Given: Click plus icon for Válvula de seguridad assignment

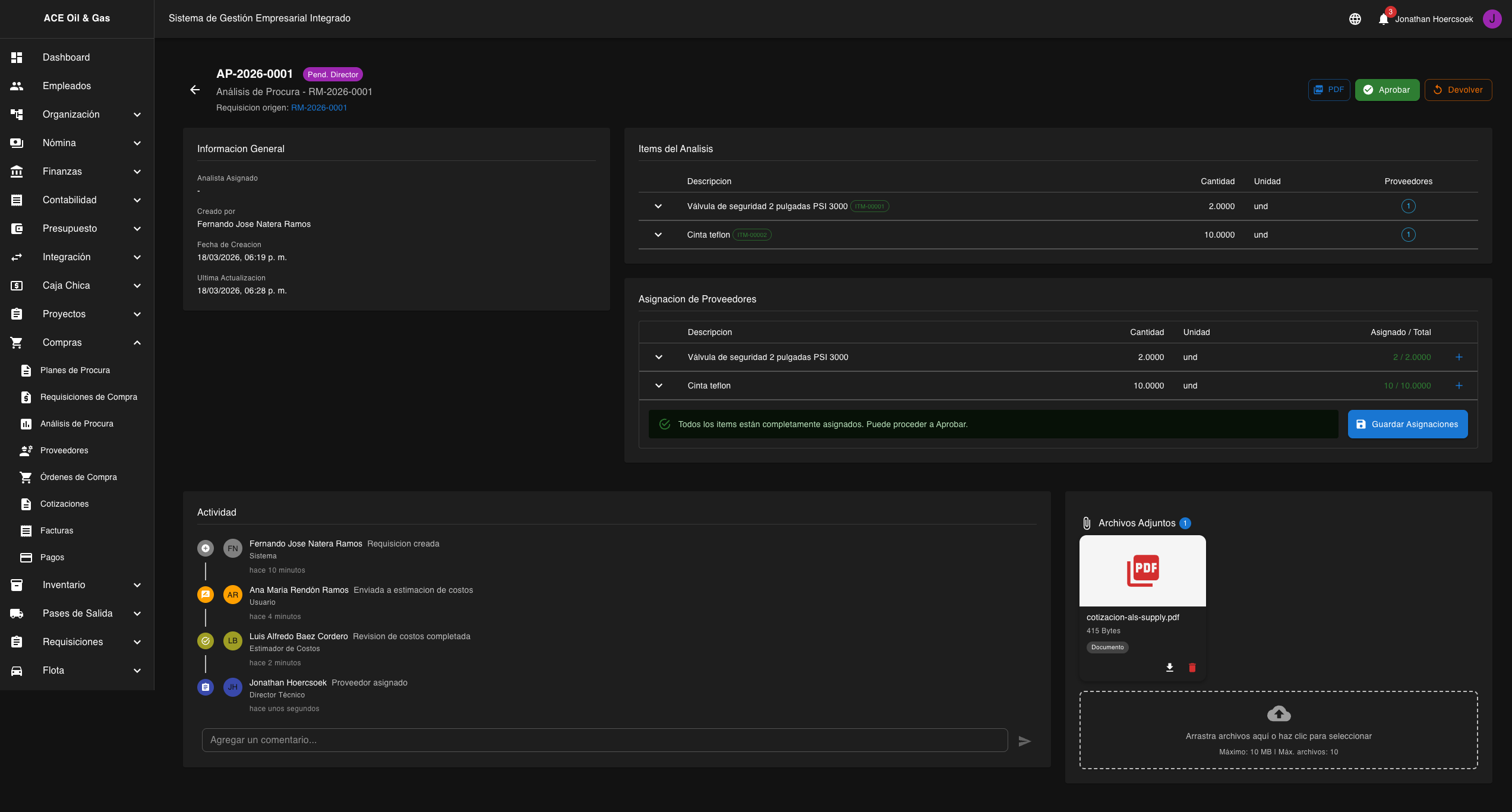Looking at the screenshot, I should pyautogui.click(x=1459, y=357).
